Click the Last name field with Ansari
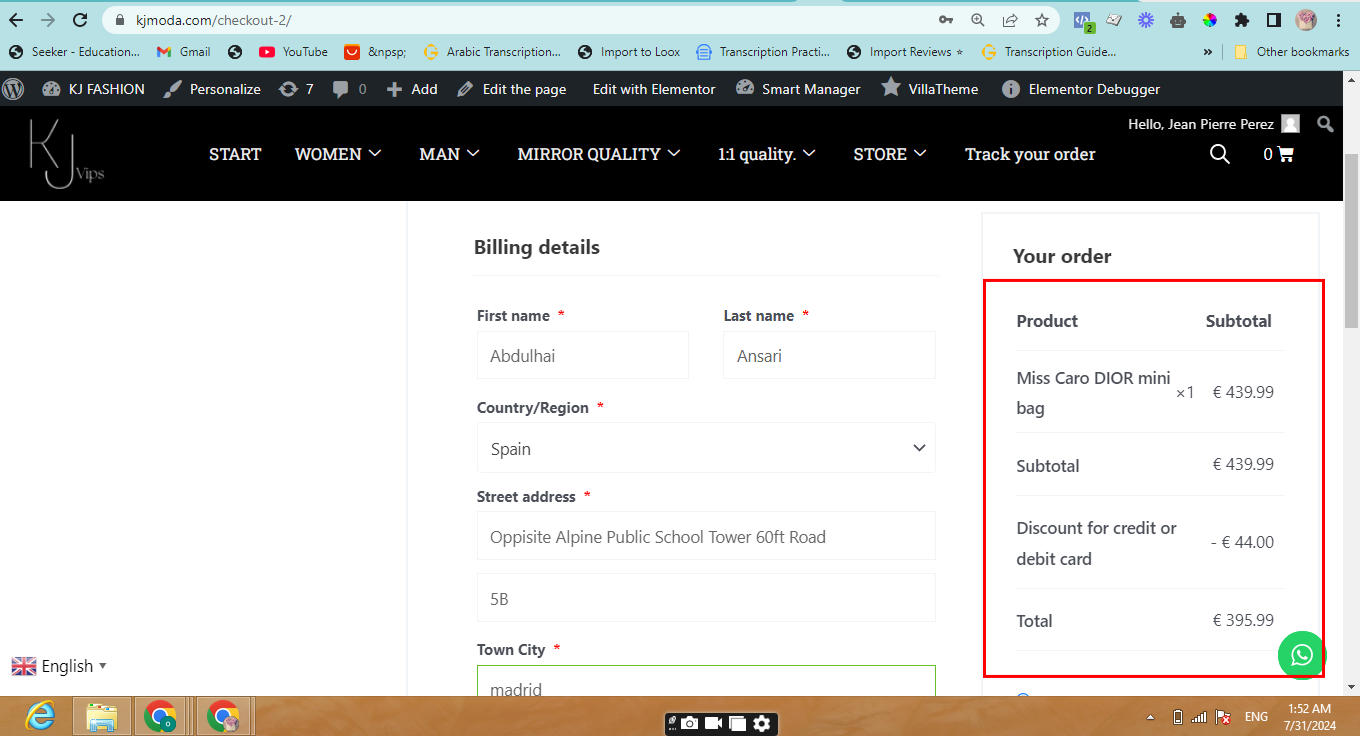 (x=829, y=355)
